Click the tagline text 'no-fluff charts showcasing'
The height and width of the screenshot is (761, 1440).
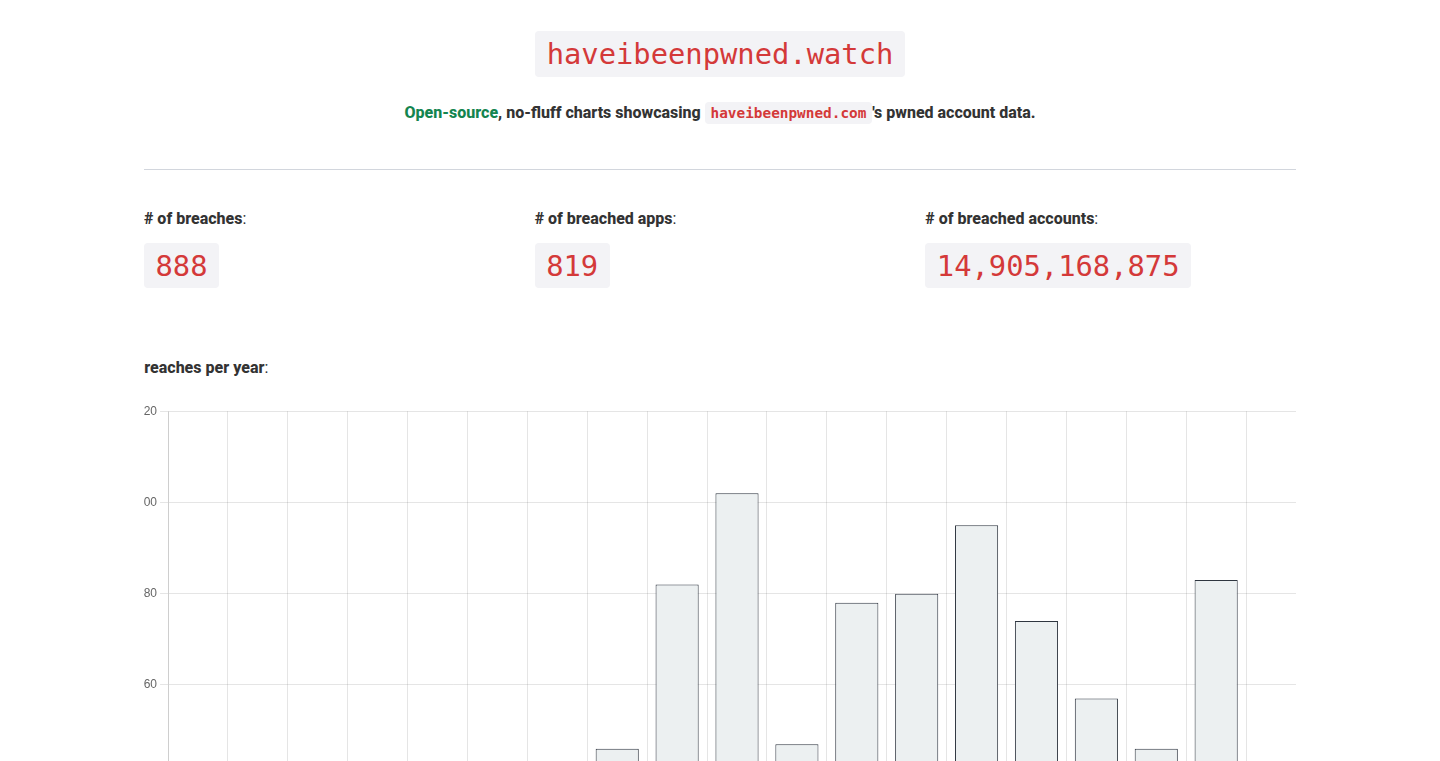[603, 113]
